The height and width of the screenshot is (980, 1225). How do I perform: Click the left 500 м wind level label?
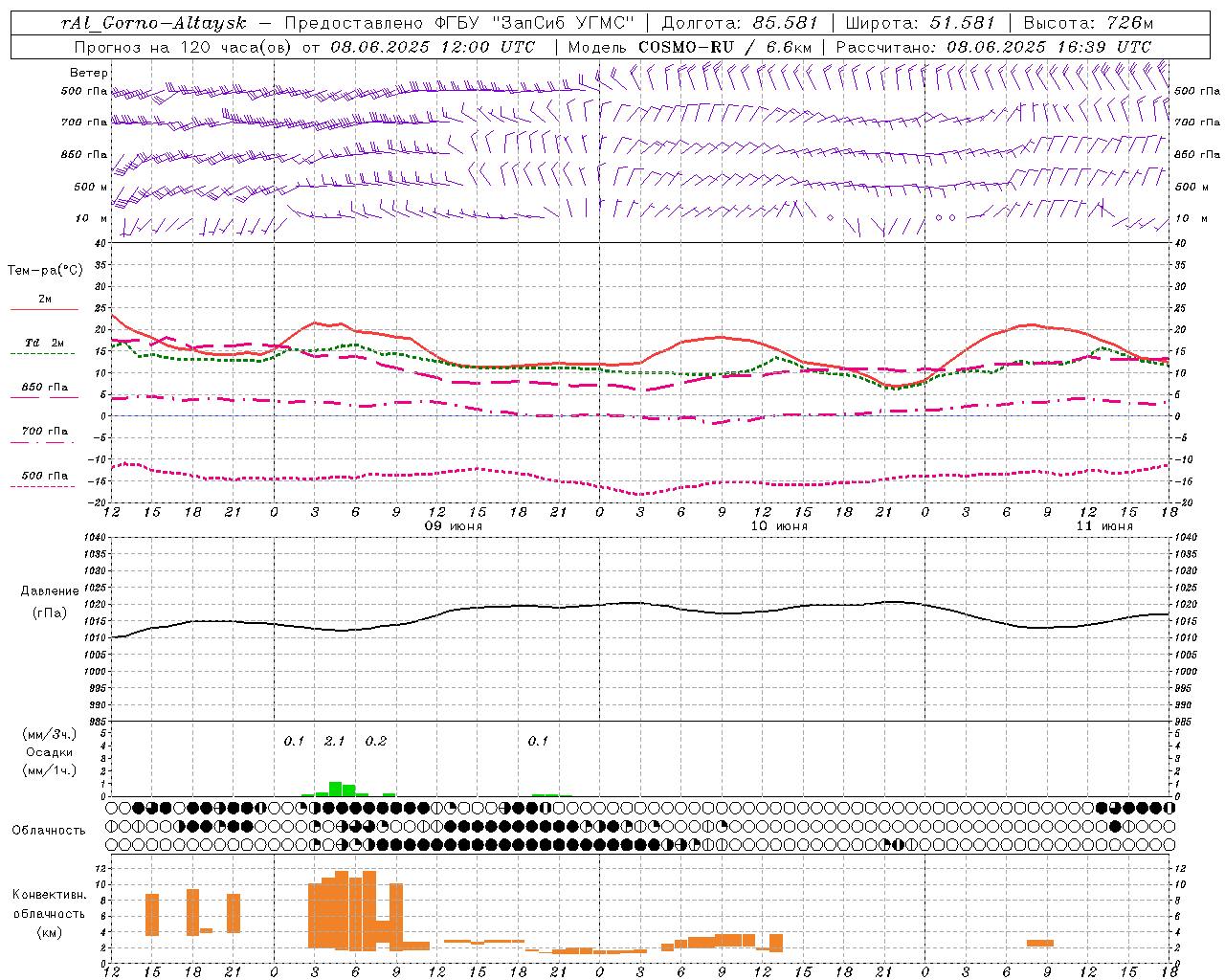[91, 187]
